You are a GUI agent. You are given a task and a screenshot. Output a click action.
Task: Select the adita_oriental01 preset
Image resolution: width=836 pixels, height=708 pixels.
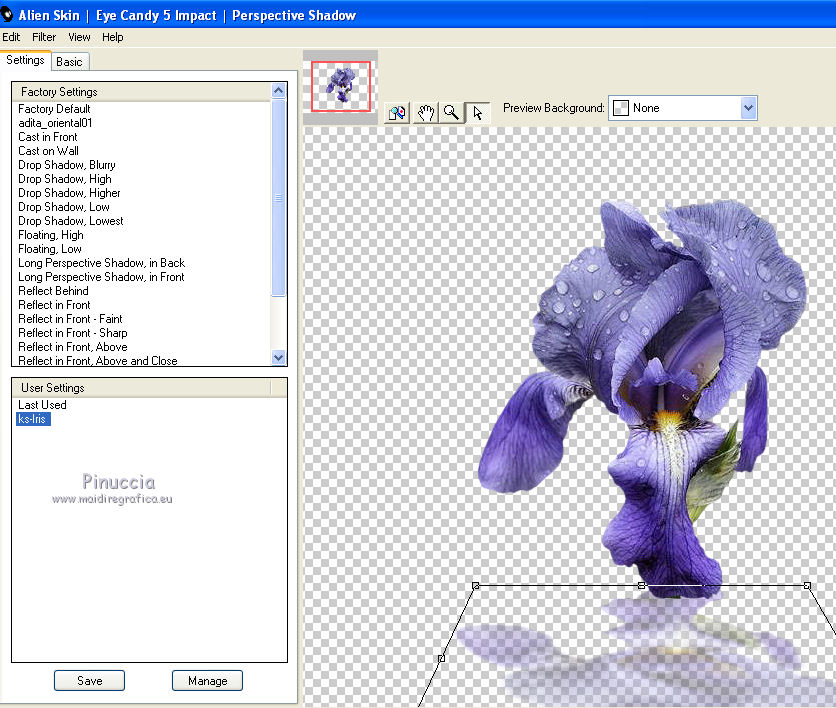click(55, 123)
